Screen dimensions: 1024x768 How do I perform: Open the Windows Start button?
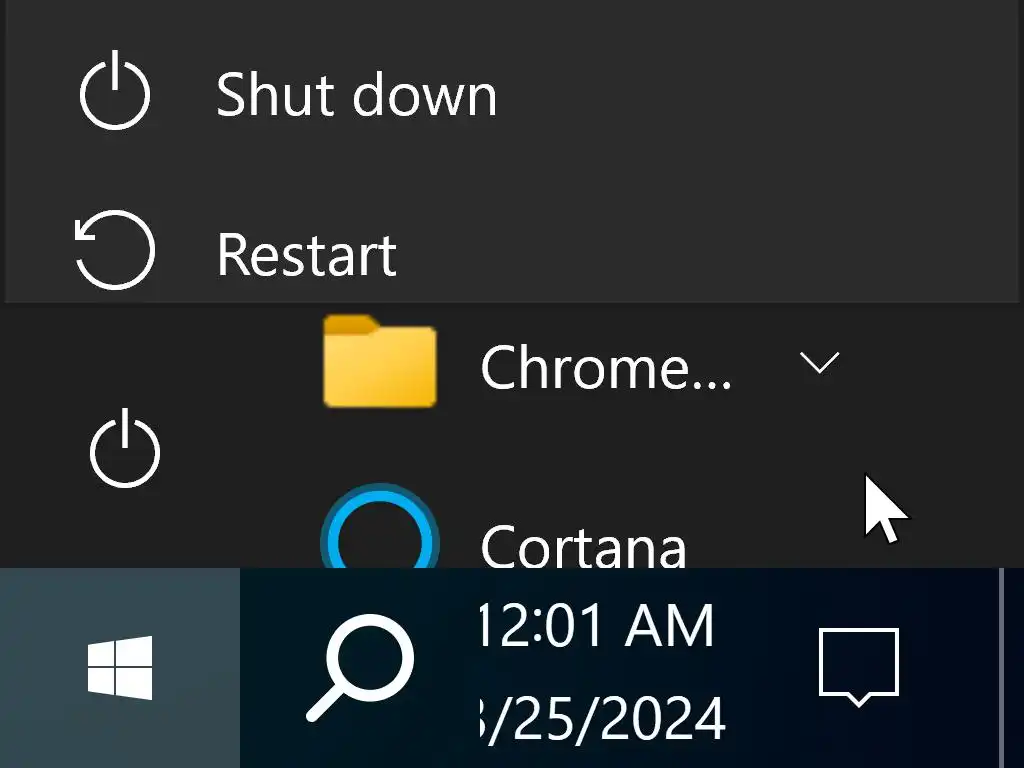tap(120, 667)
